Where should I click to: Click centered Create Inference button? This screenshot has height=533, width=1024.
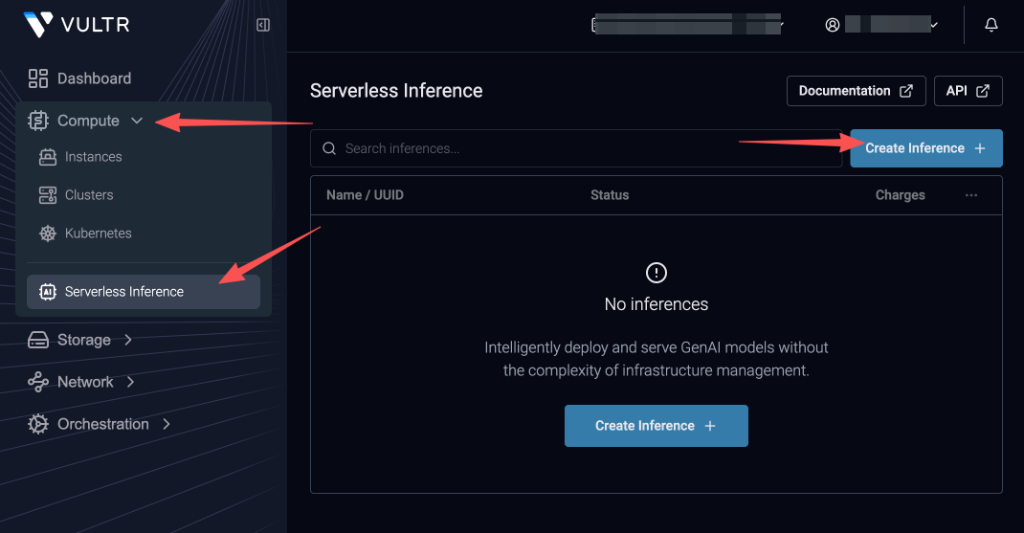pyautogui.click(x=656, y=426)
